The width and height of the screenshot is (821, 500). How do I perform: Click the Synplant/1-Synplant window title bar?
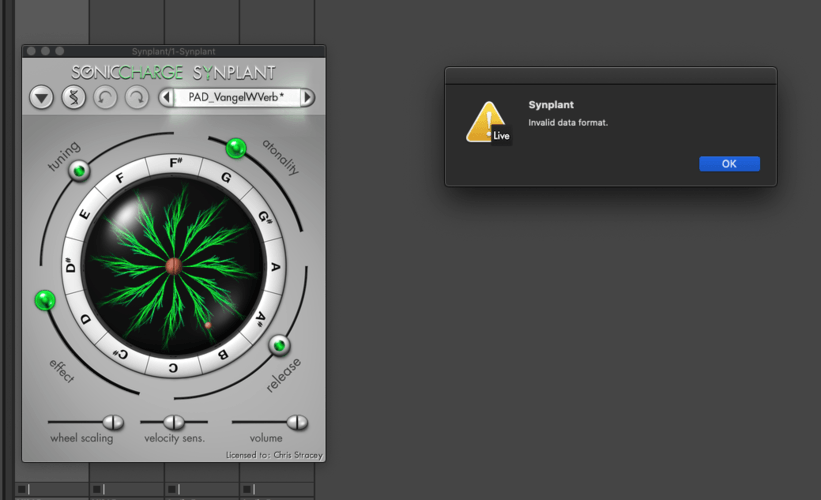coord(174,51)
